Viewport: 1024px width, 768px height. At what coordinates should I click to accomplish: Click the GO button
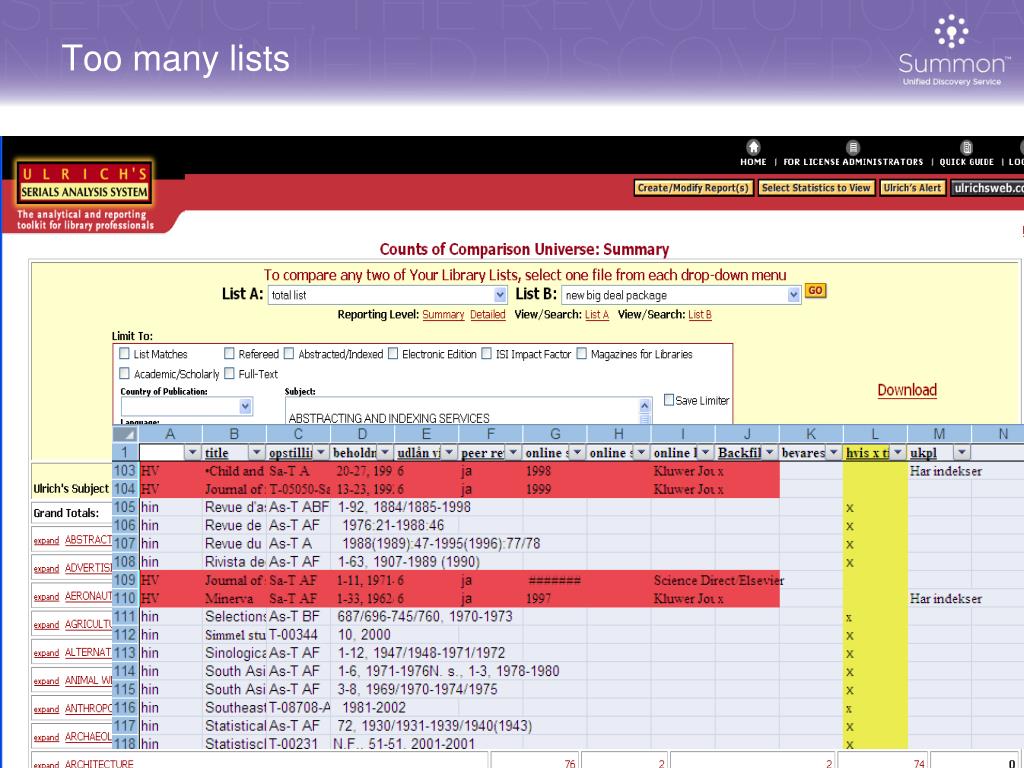tap(815, 291)
